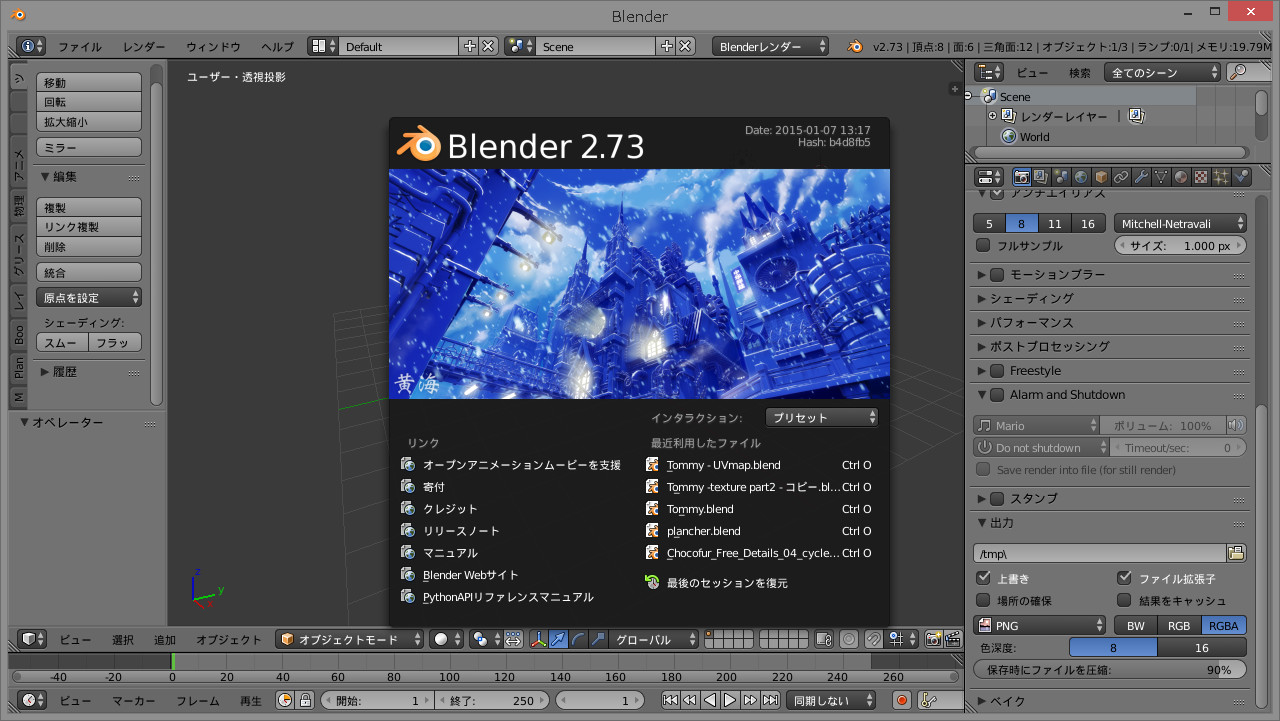The width and height of the screenshot is (1280, 721).
Task: Open the Object properties tab cube icon
Action: click(x=1101, y=177)
